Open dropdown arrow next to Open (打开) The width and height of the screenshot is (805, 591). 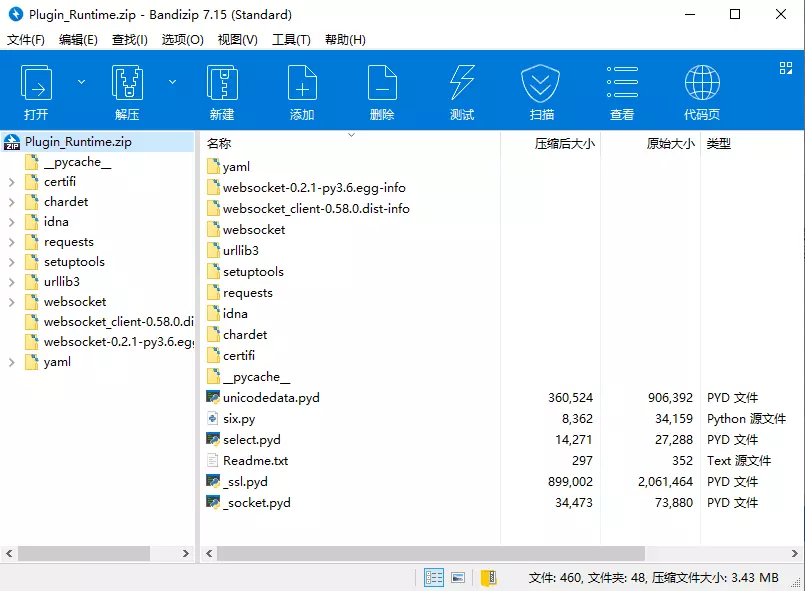pos(81,82)
